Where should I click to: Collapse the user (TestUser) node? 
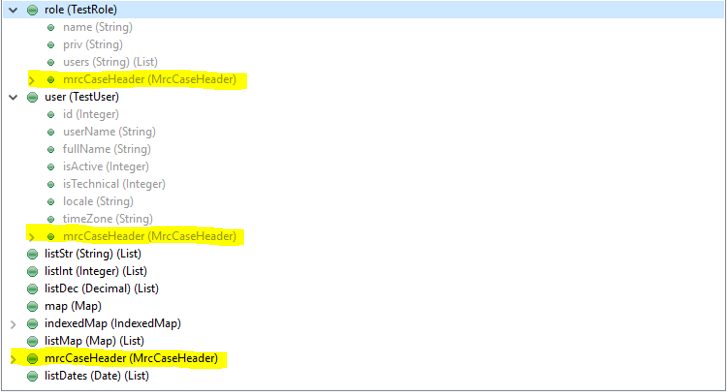[13, 97]
